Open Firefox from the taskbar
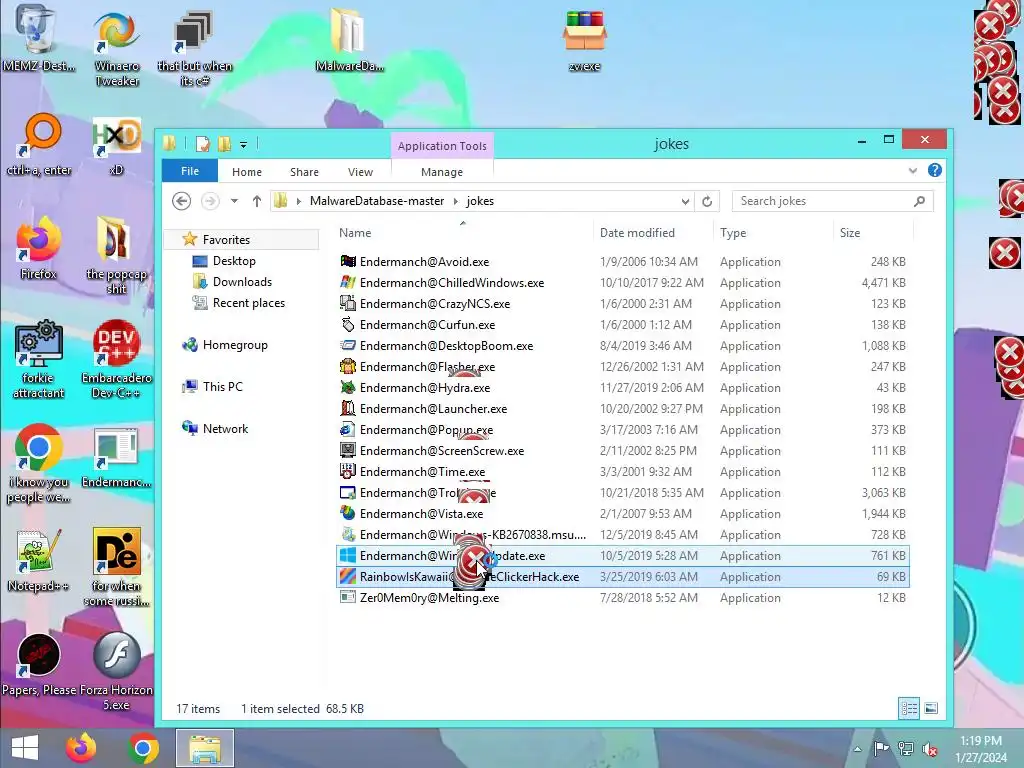This screenshot has width=1024, height=768. (x=81, y=748)
